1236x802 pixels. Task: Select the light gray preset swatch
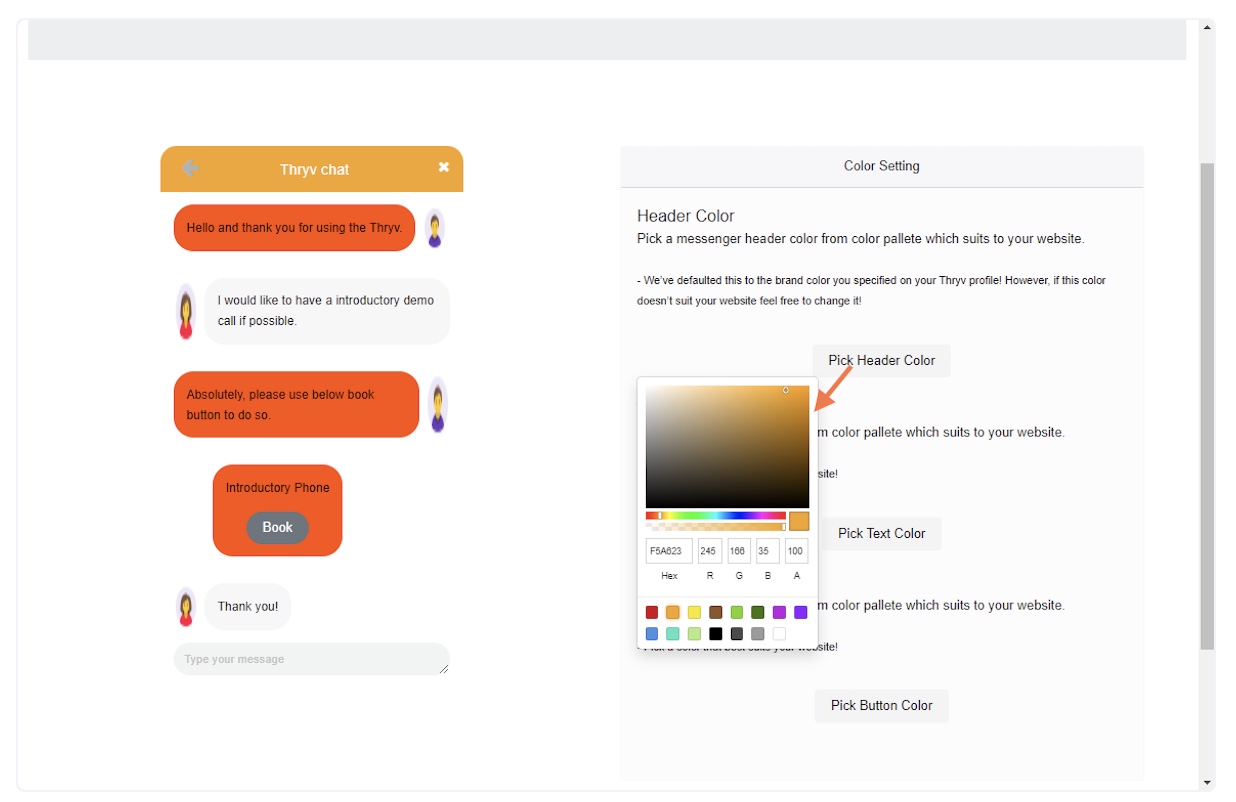pos(758,634)
